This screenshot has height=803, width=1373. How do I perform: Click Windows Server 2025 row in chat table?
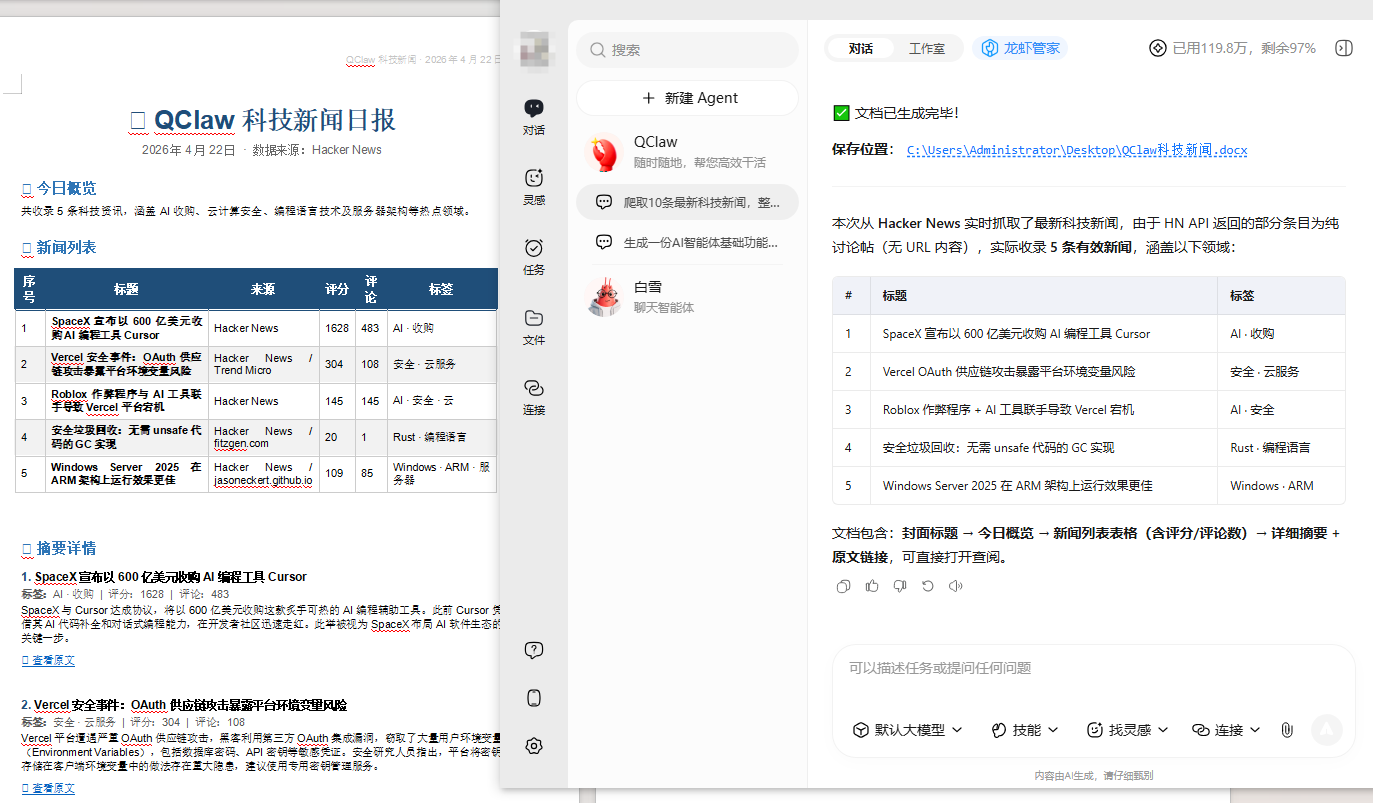pos(1089,486)
